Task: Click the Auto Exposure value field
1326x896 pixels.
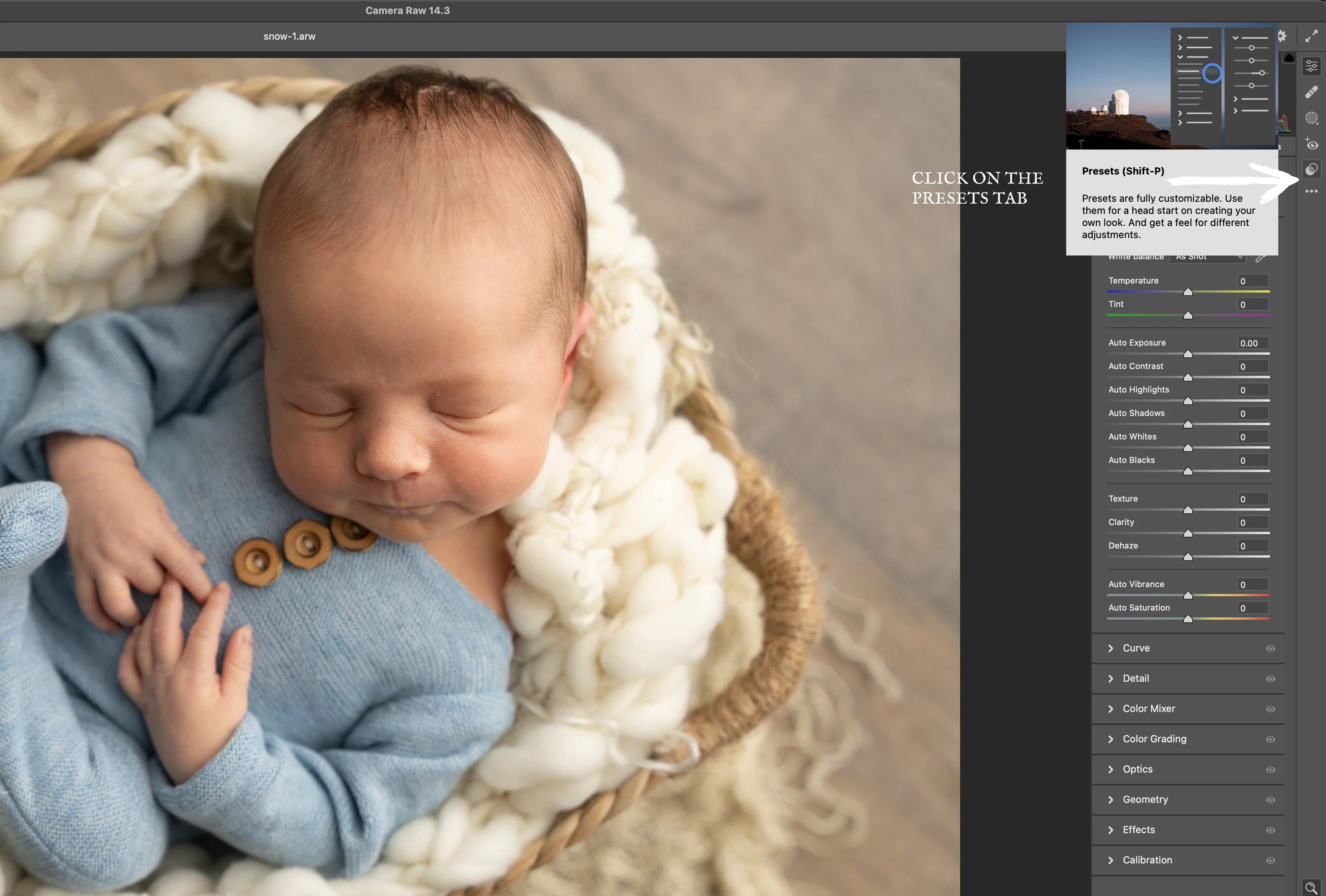Action: [x=1251, y=343]
